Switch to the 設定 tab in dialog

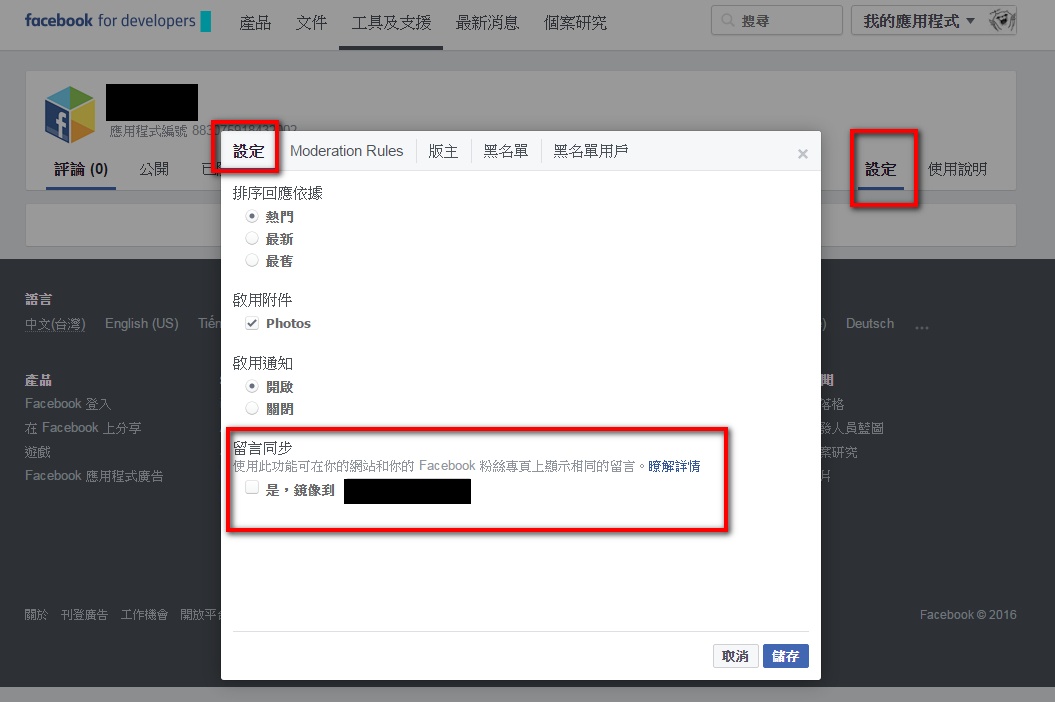[x=249, y=151]
